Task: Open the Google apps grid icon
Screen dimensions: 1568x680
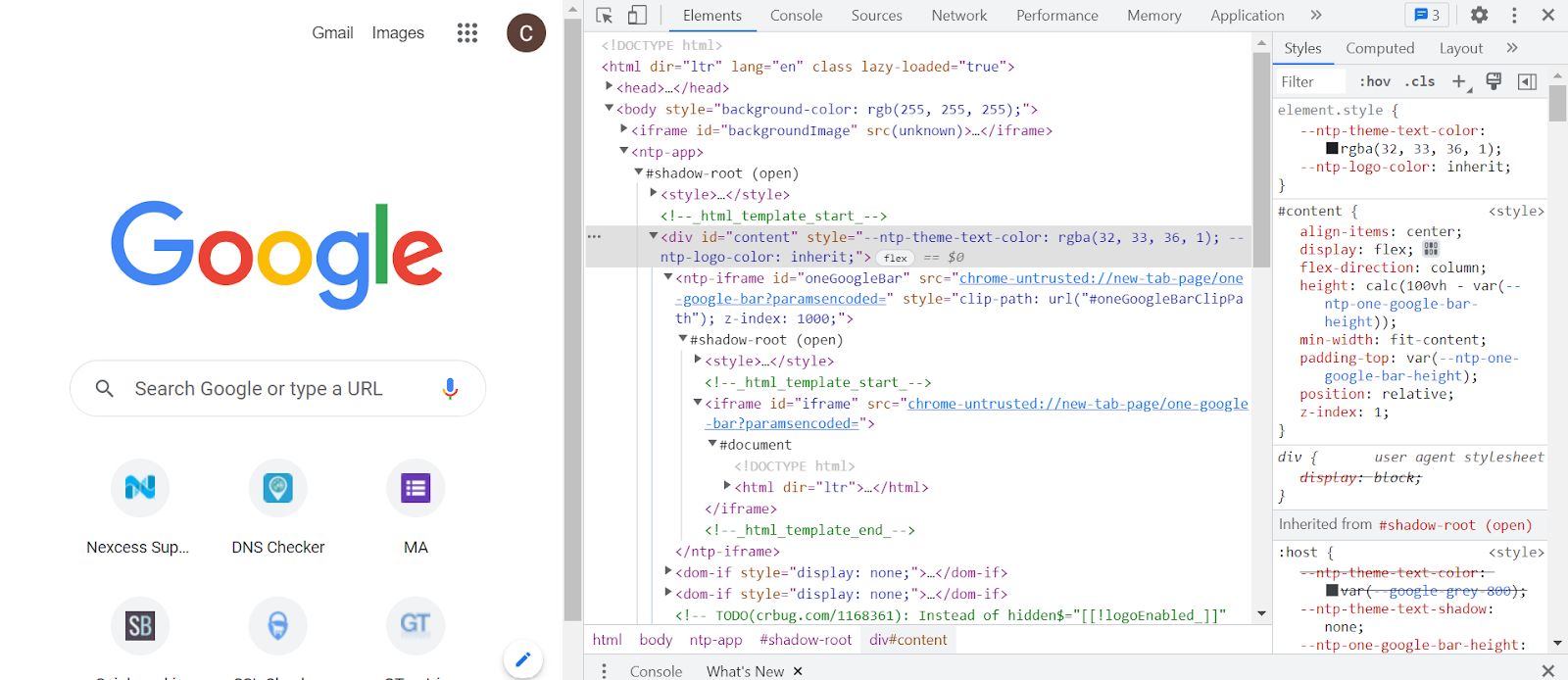Action: point(467,33)
